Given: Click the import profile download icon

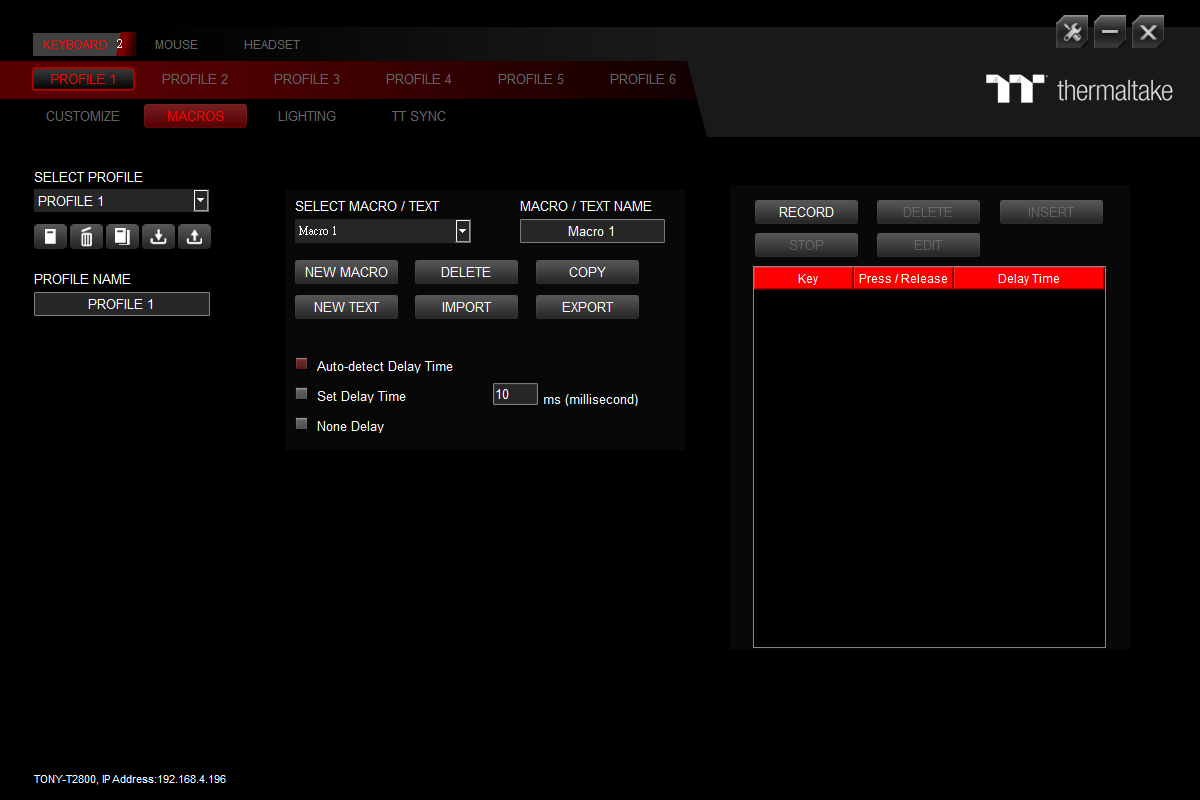Looking at the screenshot, I should coord(158,237).
